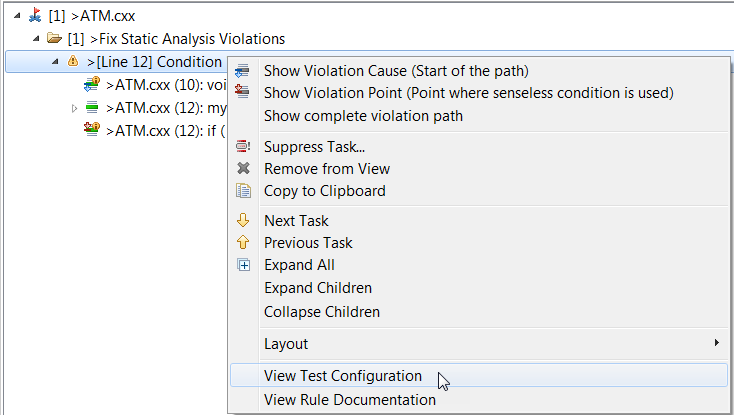Choose Collapse Children from context menu
Image resolution: width=734 pixels, height=415 pixels.
click(x=322, y=312)
